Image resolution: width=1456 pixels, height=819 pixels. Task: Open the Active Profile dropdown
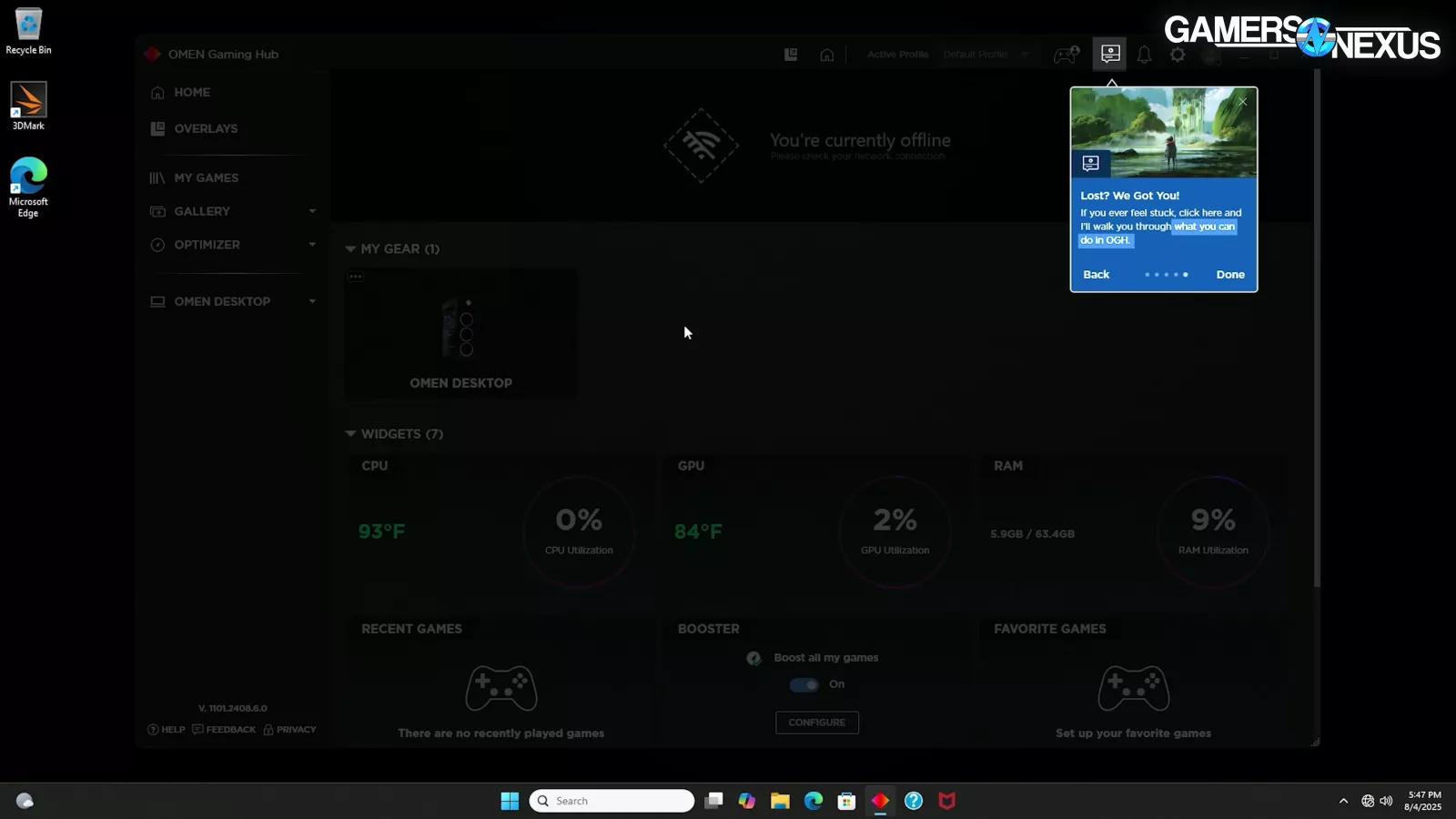click(986, 55)
